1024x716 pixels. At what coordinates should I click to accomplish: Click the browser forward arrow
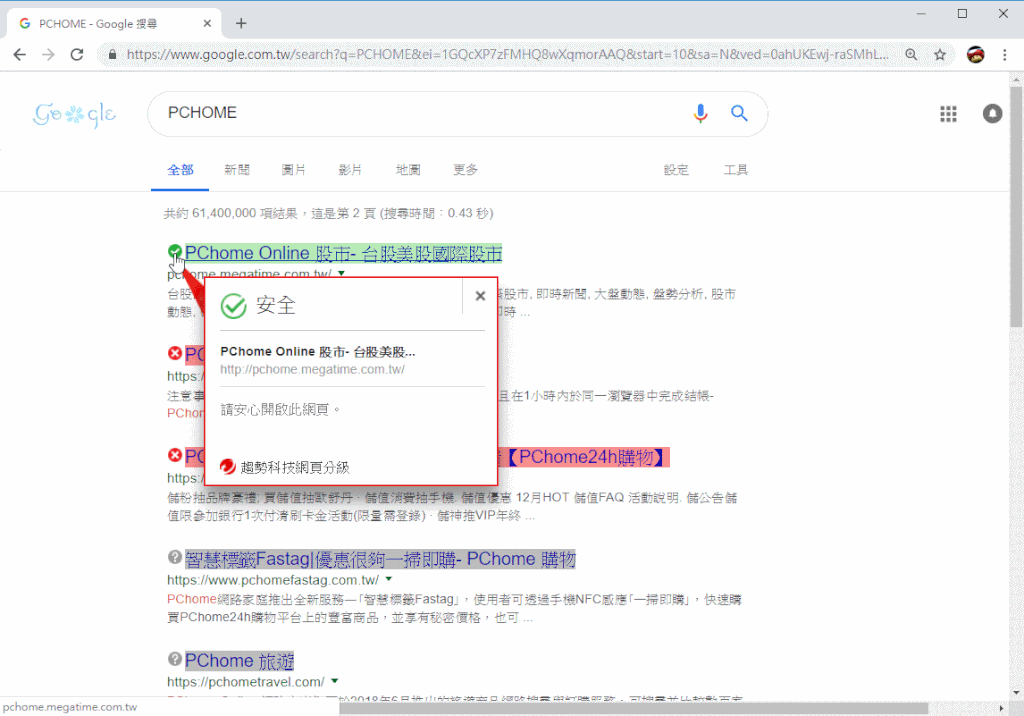click(x=48, y=55)
